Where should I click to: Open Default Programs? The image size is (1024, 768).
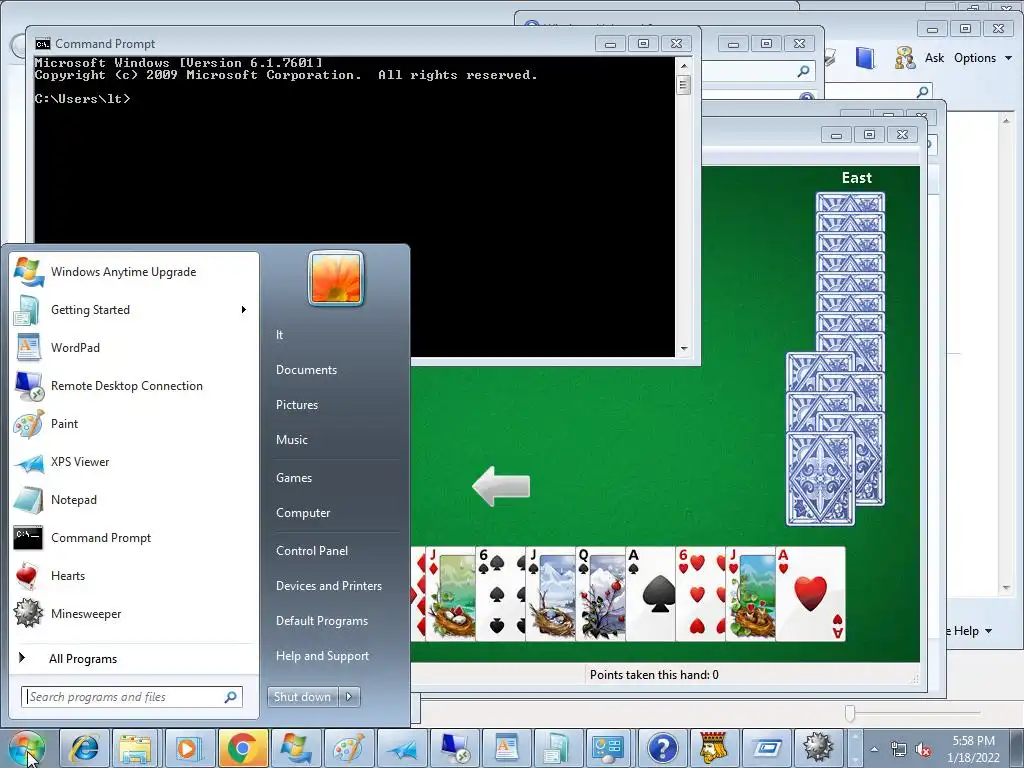pyautogui.click(x=322, y=620)
